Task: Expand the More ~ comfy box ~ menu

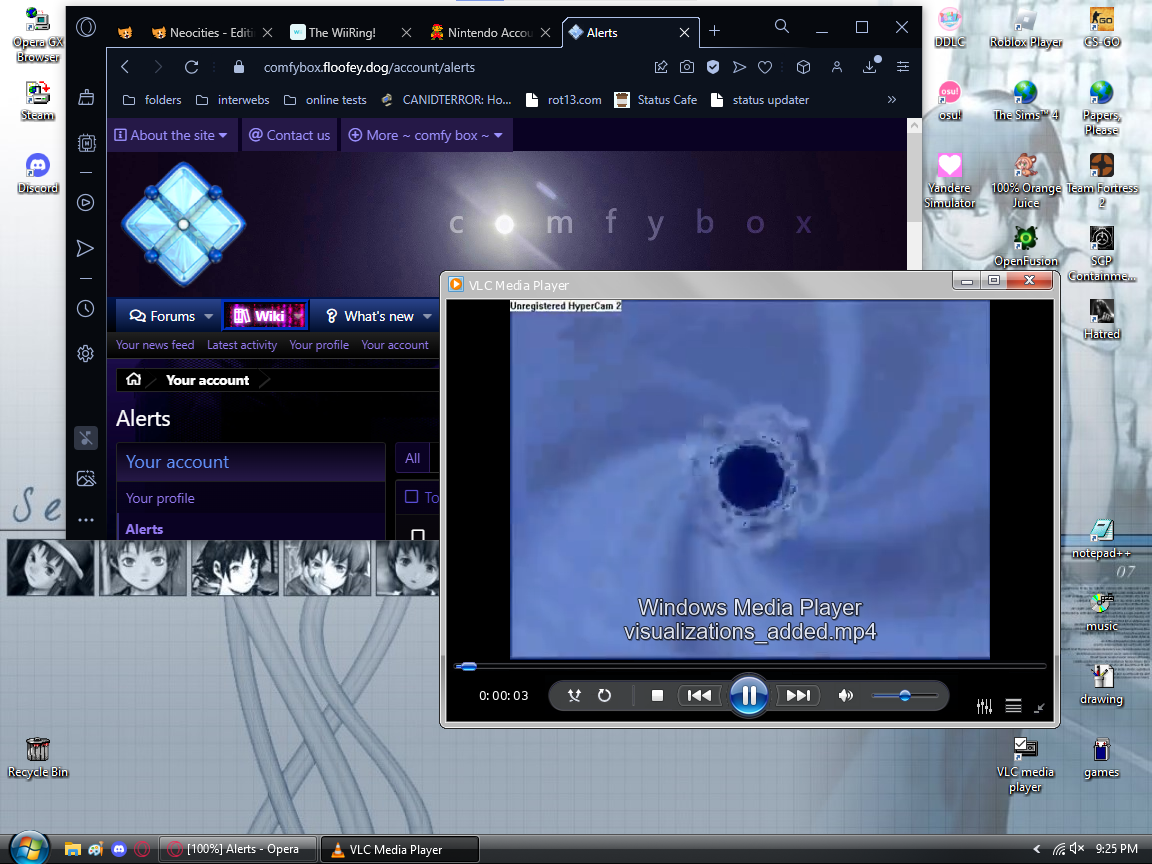Action: click(425, 135)
